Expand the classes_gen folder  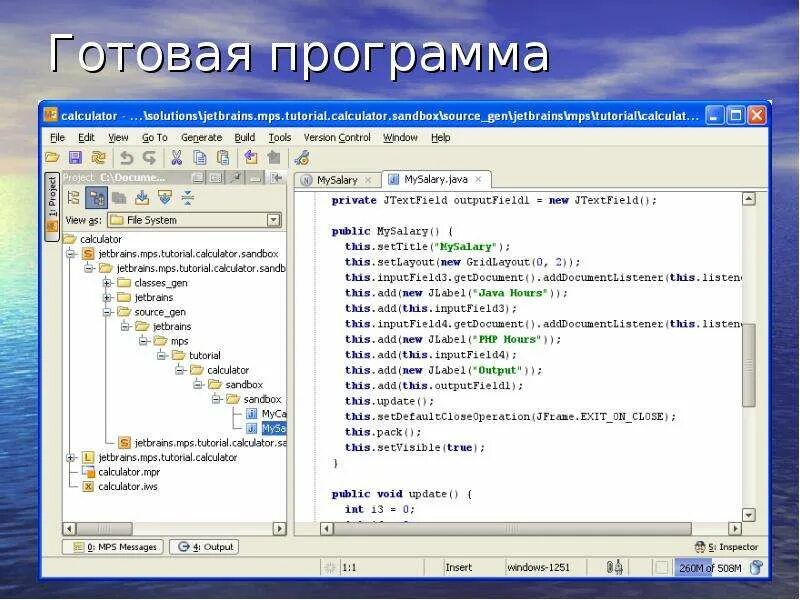pyautogui.click(x=107, y=283)
